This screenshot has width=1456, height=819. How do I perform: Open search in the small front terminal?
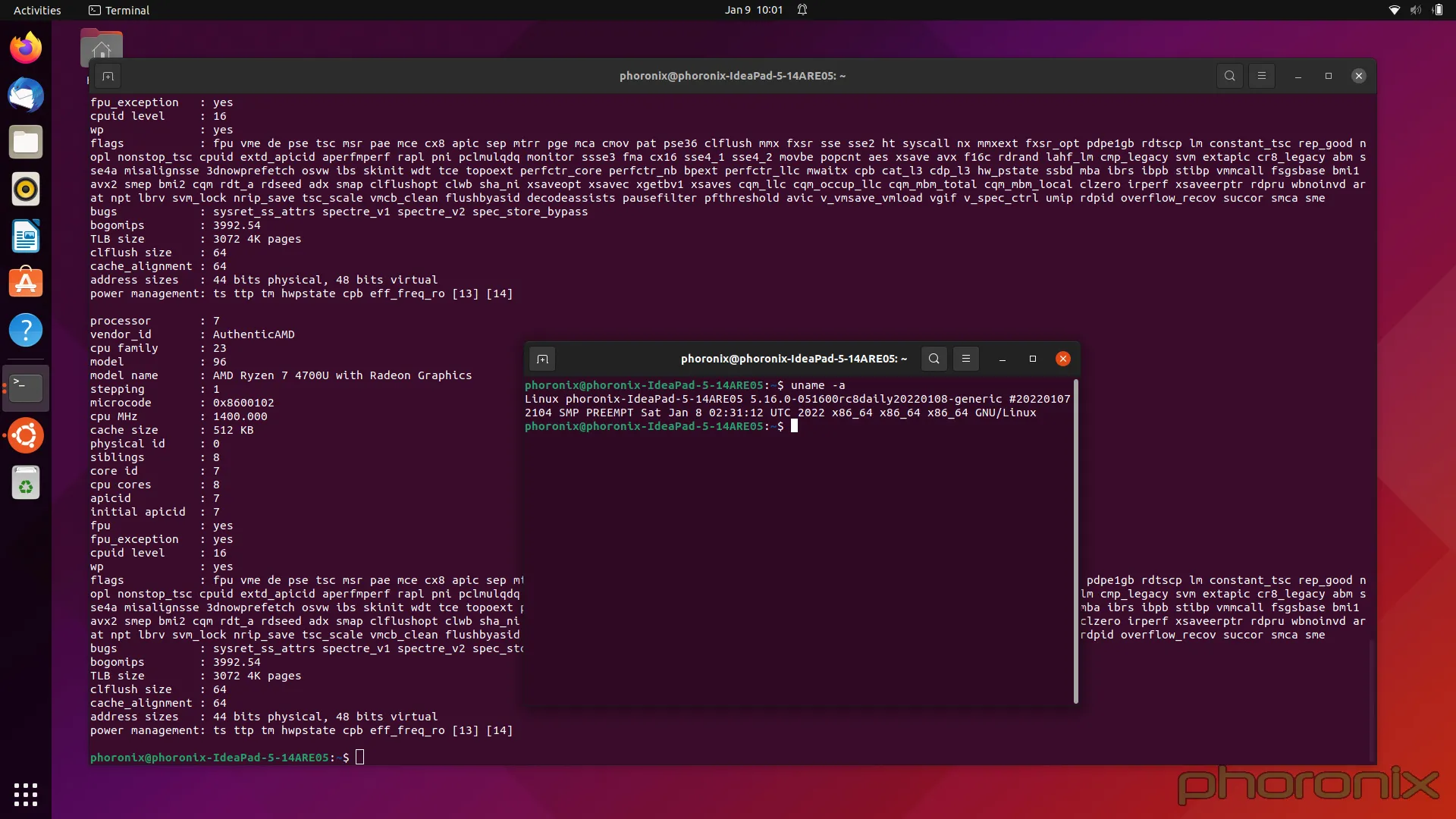934,359
